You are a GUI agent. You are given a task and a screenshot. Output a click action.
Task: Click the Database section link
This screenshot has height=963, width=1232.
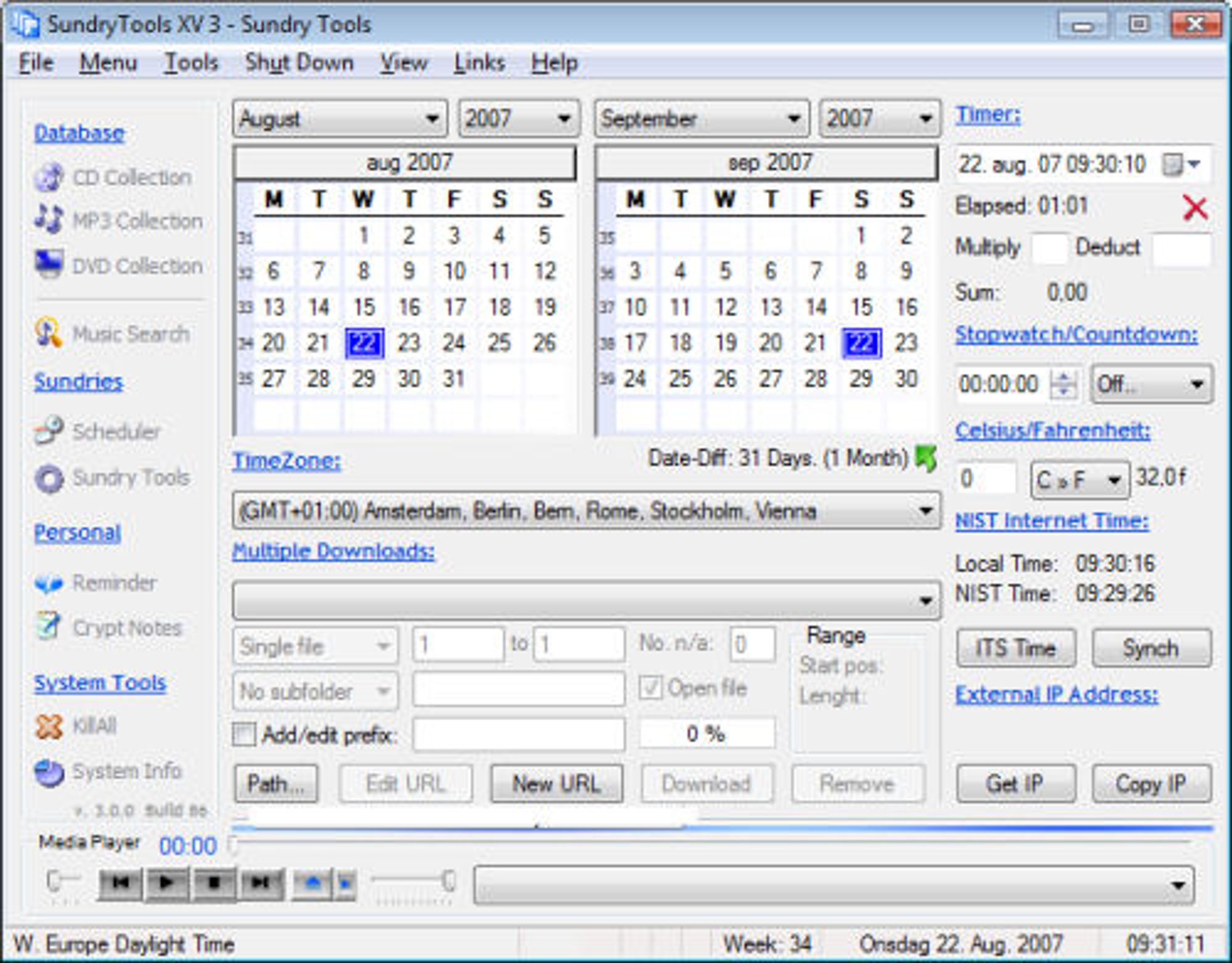79,132
